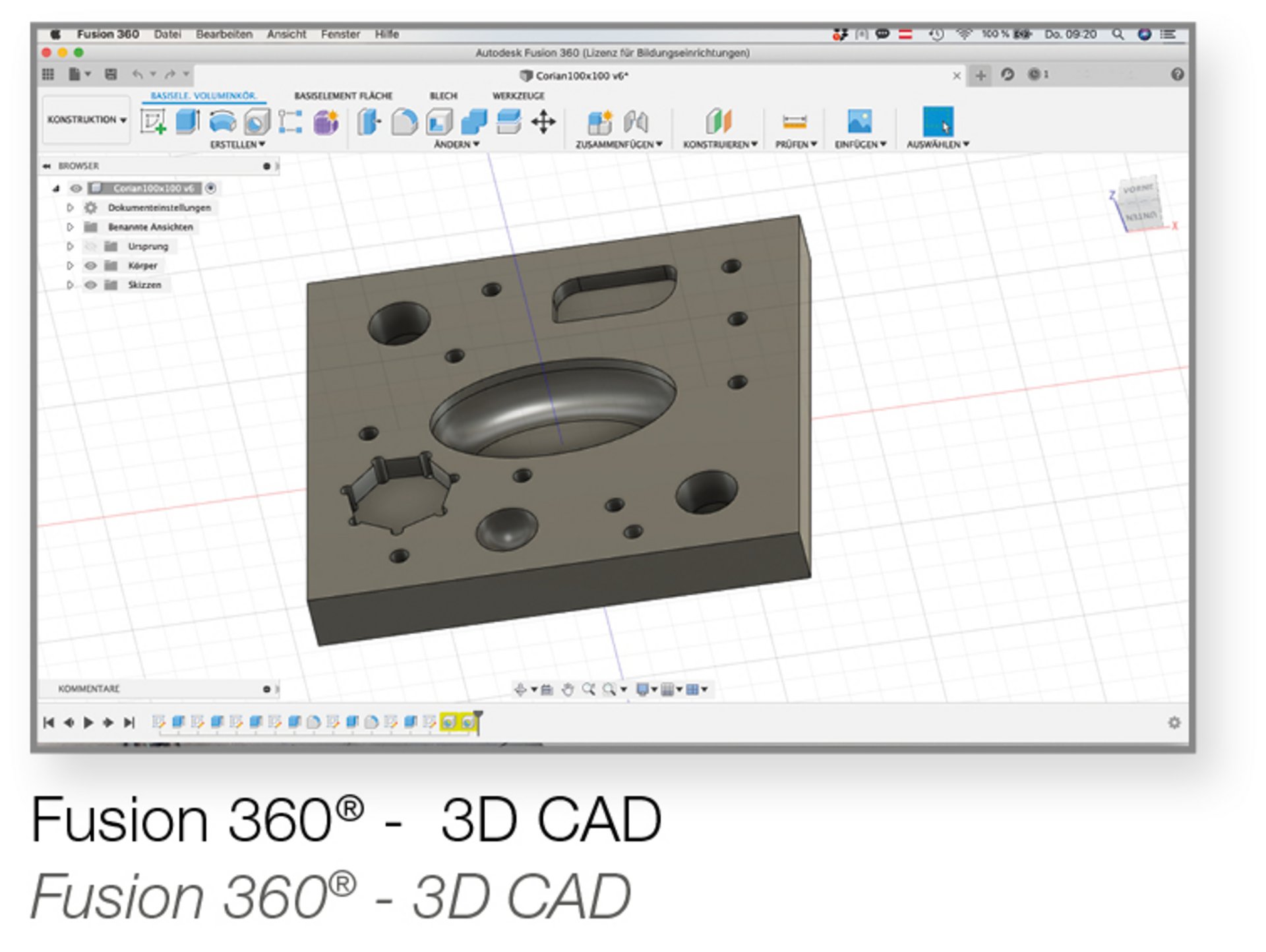Play the timeline animation
1266x952 pixels.
(88, 723)
